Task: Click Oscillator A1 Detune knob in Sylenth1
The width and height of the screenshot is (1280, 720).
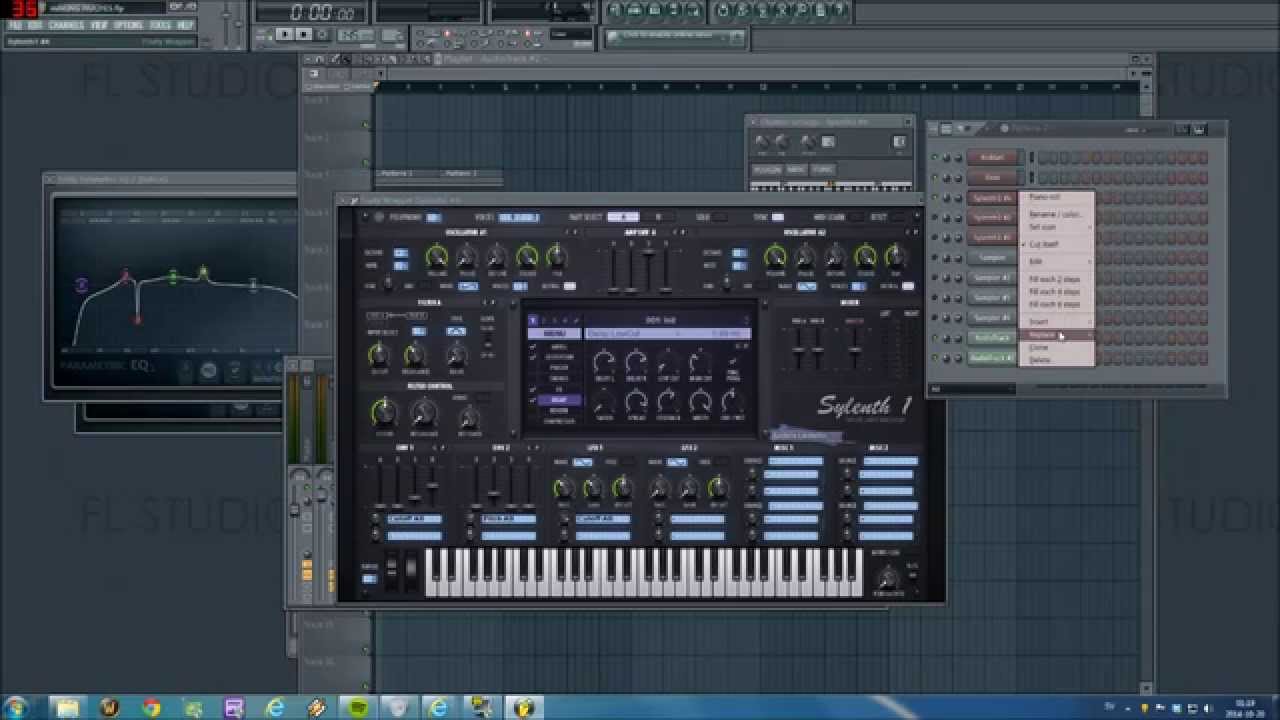Action: pyautogui.click(x=497, y=256)
